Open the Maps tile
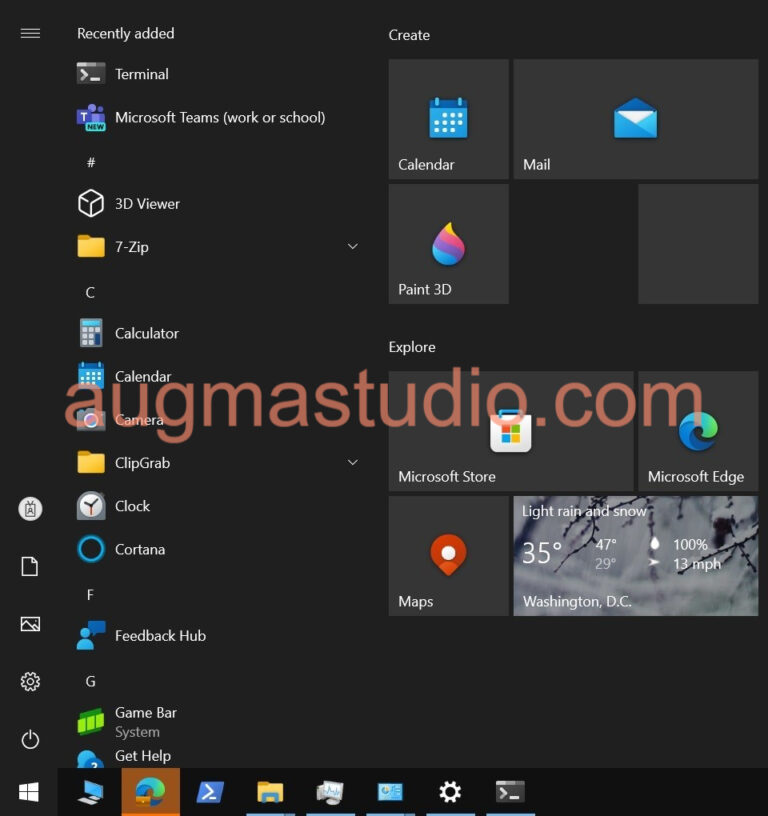The image size is (768, 816). (449, 556)
